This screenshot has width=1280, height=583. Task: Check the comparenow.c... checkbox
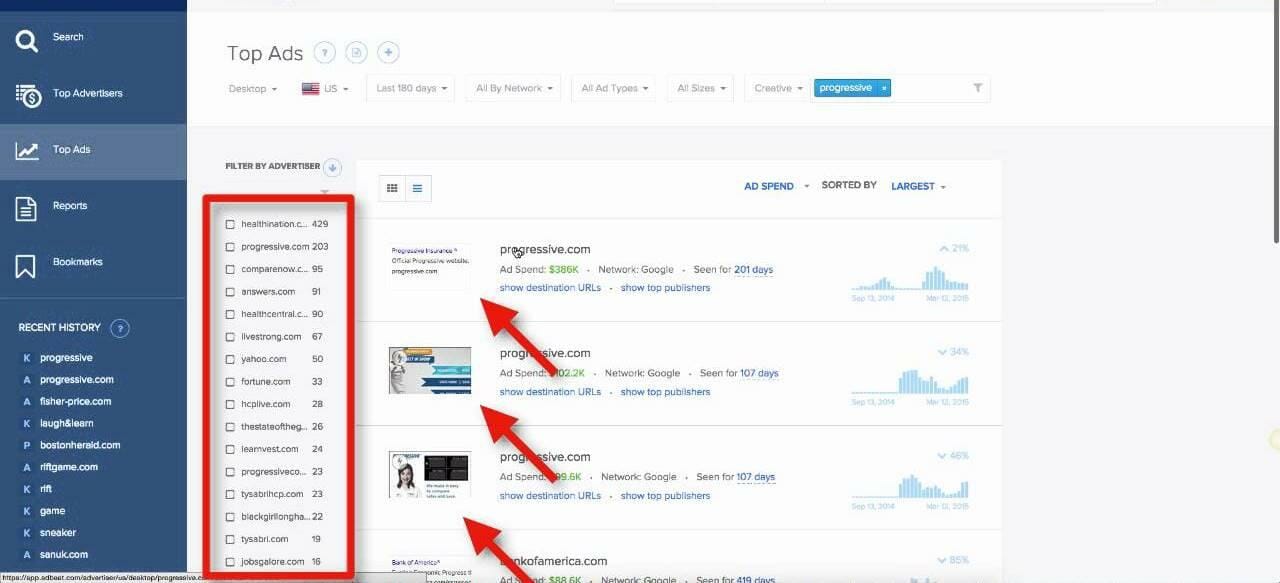pos(230,269)
